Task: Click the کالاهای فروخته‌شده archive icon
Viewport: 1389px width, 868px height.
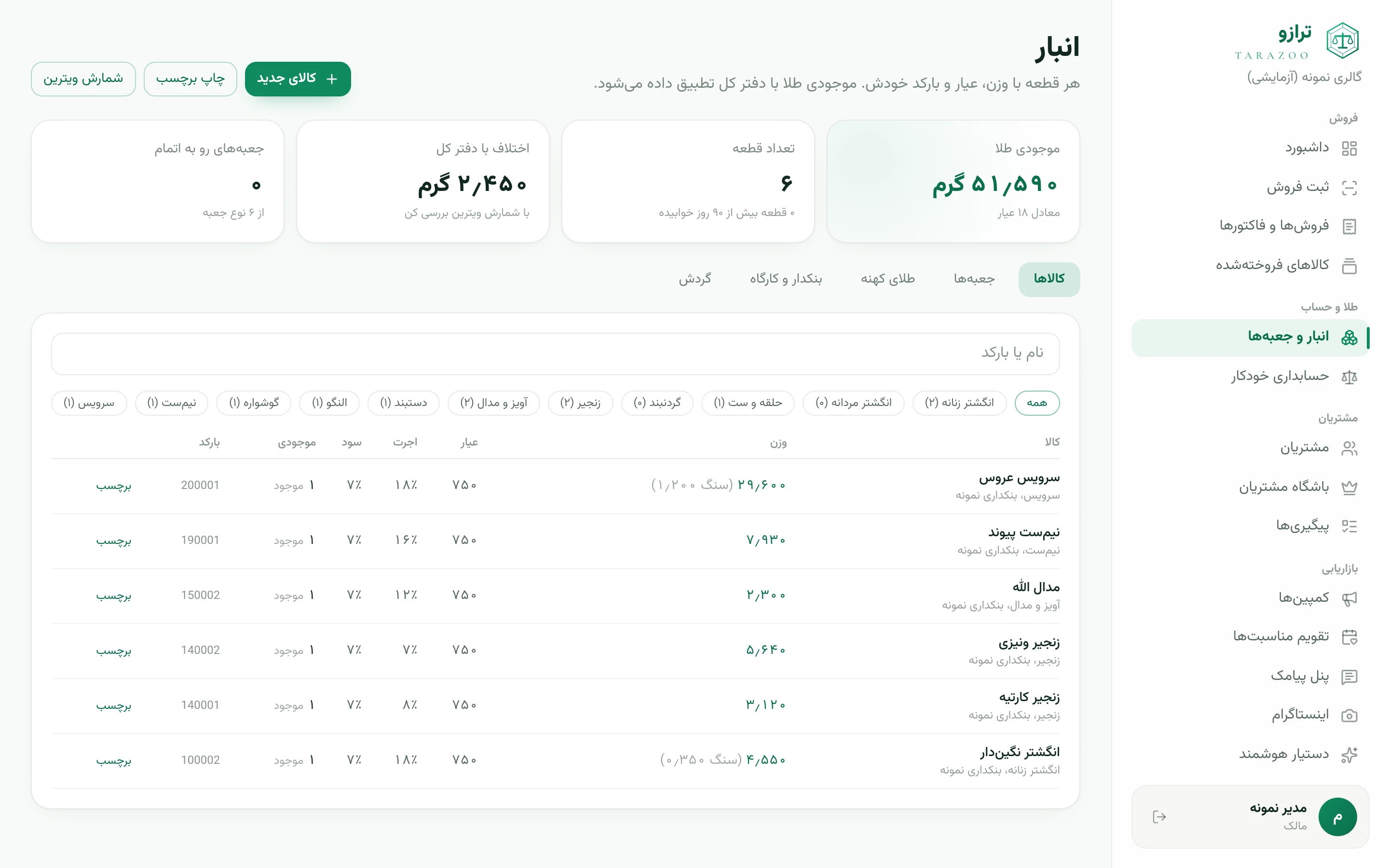Action: (x=1349, y=265)
